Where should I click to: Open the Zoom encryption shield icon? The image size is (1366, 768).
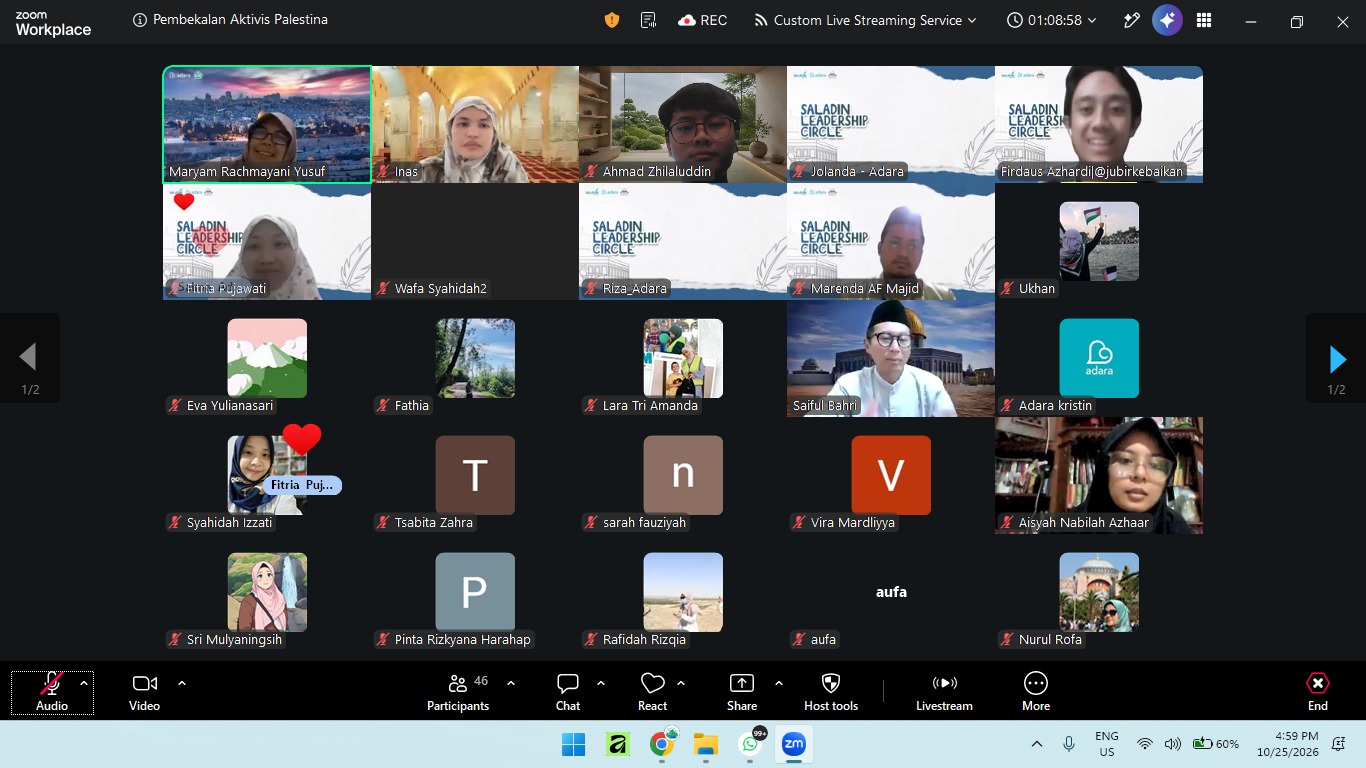click(612, 20)
